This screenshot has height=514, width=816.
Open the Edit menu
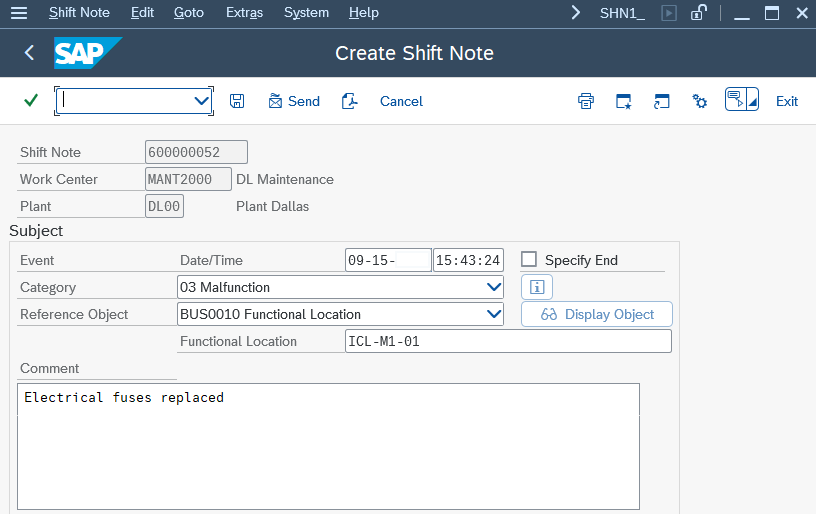pyautogui.click(x=142, y=12)
